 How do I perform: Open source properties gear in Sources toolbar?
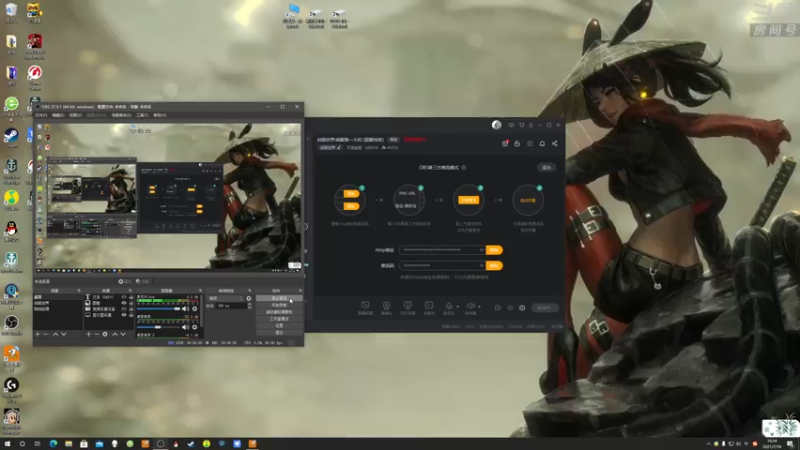[x=105, y=334]
